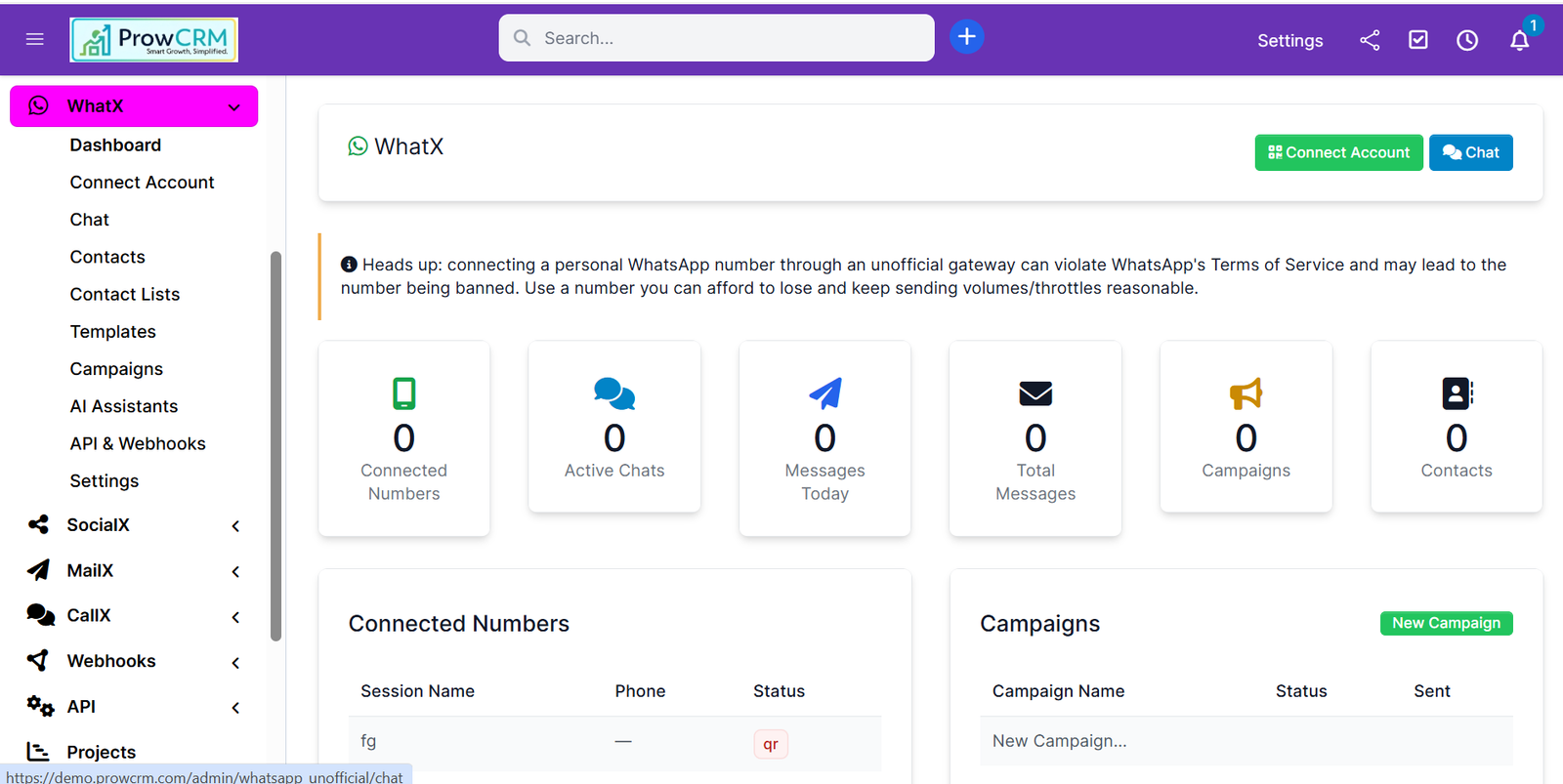Open Campaigns in WhatX submenu
Viewport: 1563px width, 784px height.
click(x=116, y=369)
